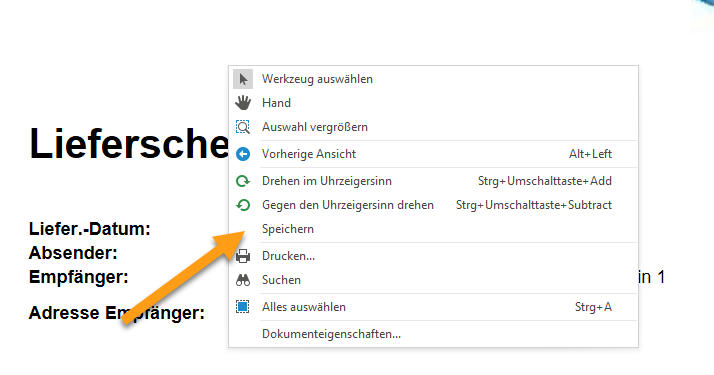Image resolution: width=714 pixels, height=375 pixels.
Task: Choose Suchen from the context menu
Action: point(433,280)
